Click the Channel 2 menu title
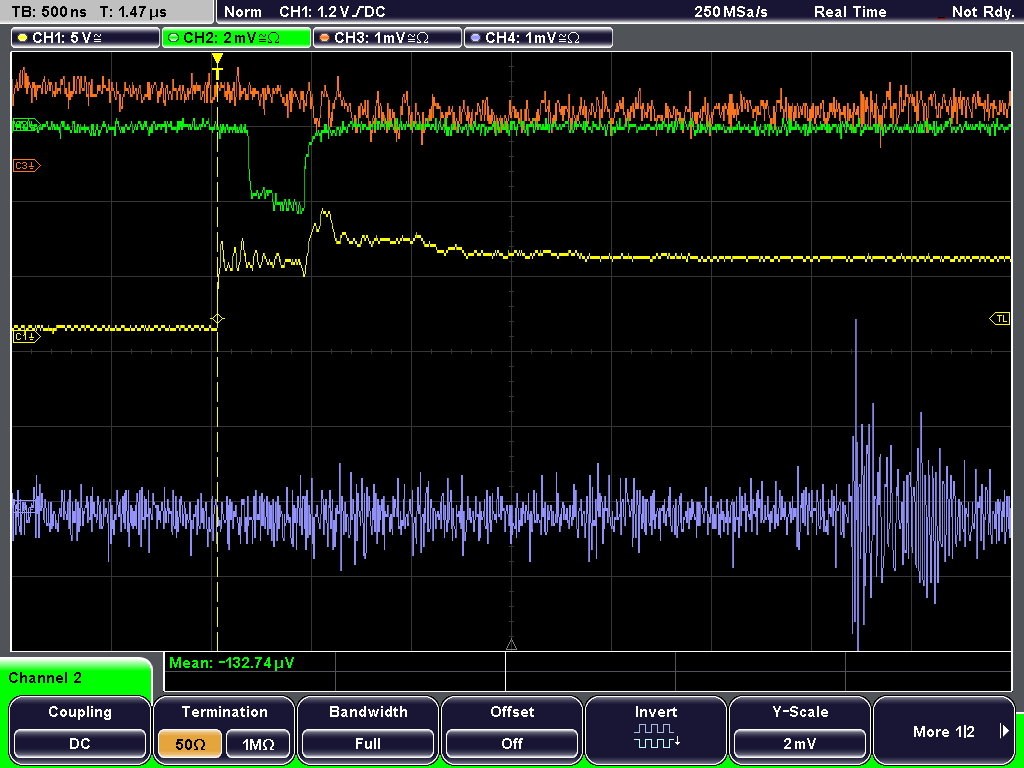1024x768 pixels. pyautogui.click(x=45, y=678)
